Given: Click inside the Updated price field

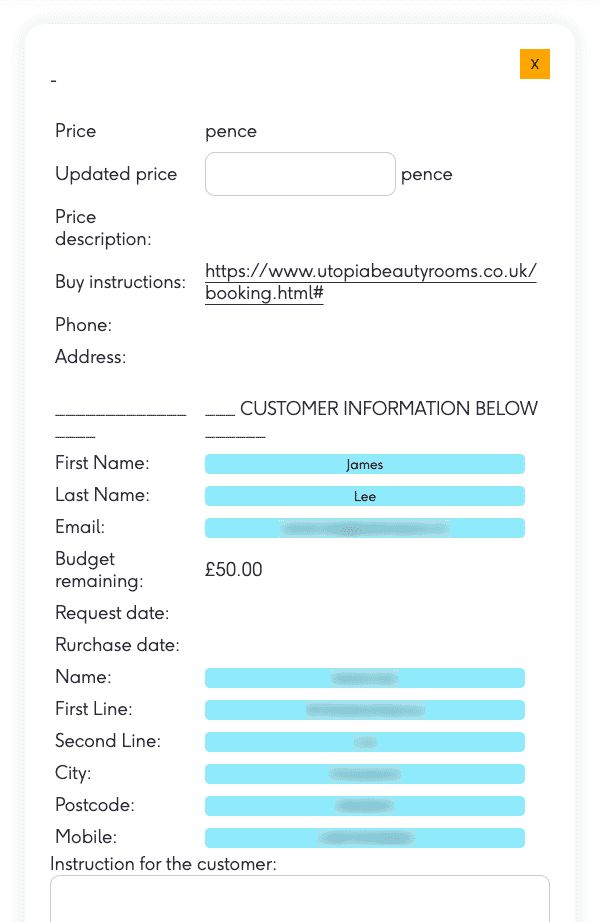Looking at the screenshot, I should tap(300, 173).
